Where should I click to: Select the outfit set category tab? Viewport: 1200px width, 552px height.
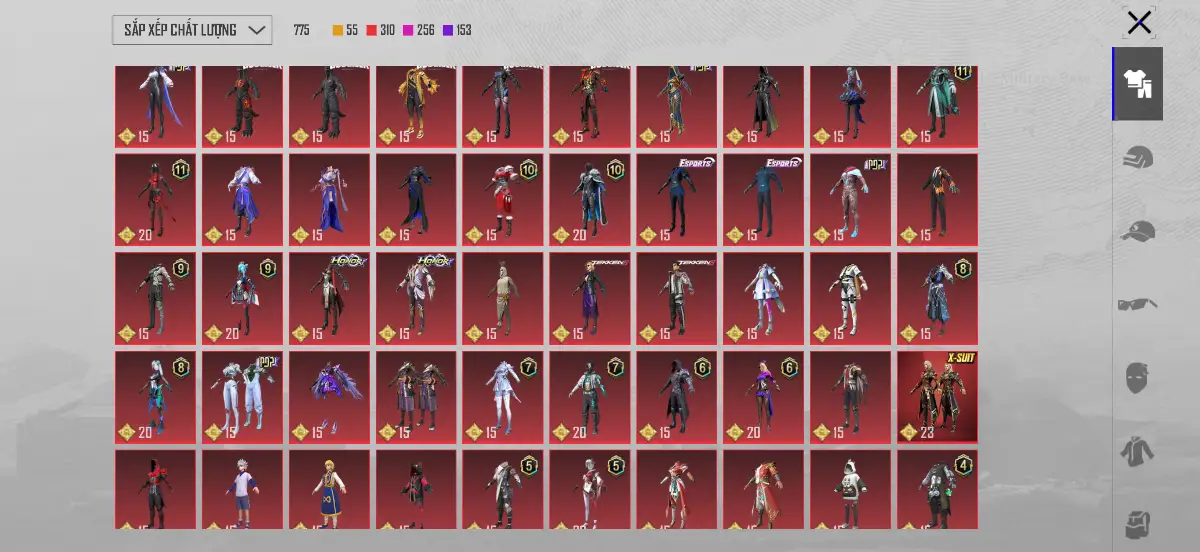pos(1138,84)
